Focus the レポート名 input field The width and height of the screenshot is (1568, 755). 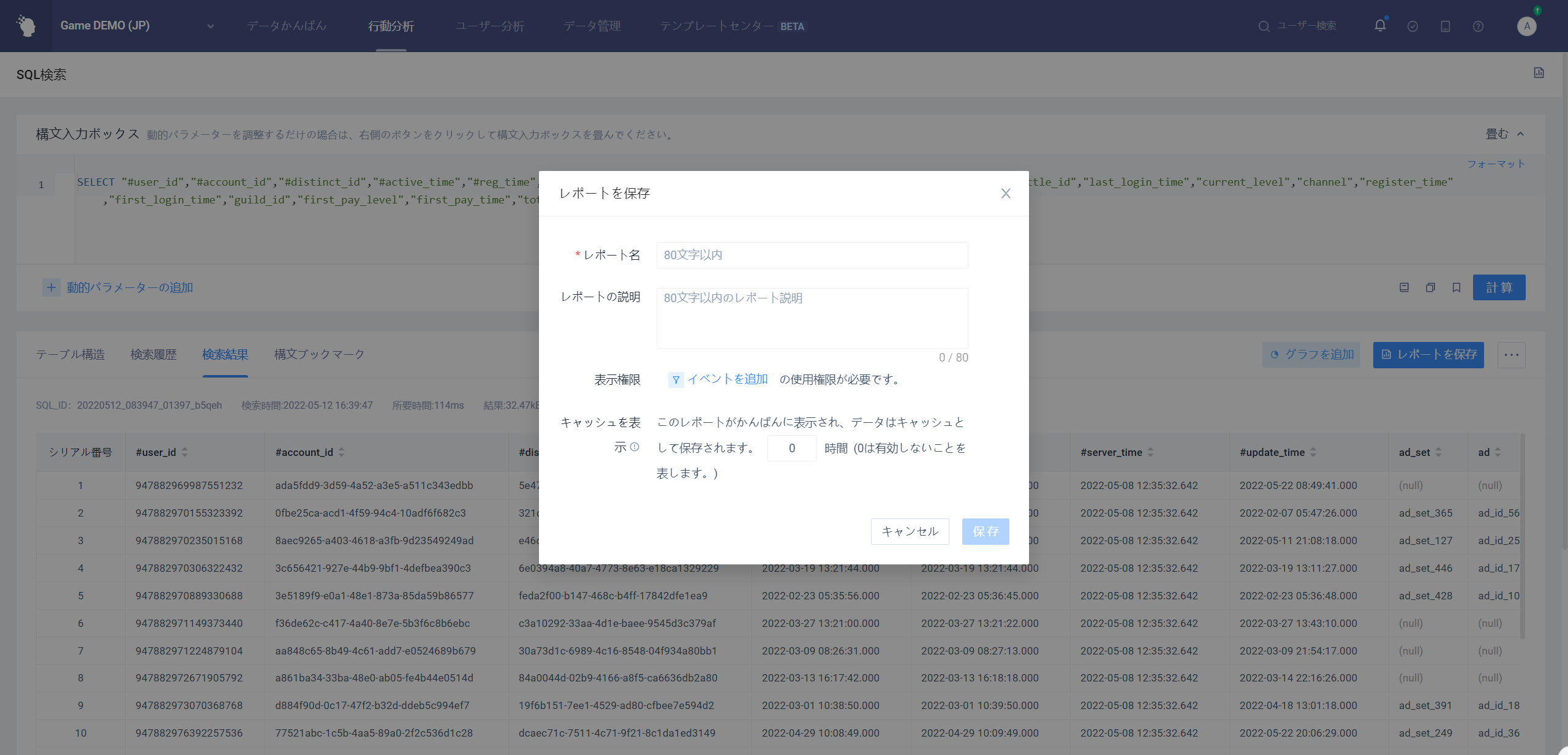[812, 255]
